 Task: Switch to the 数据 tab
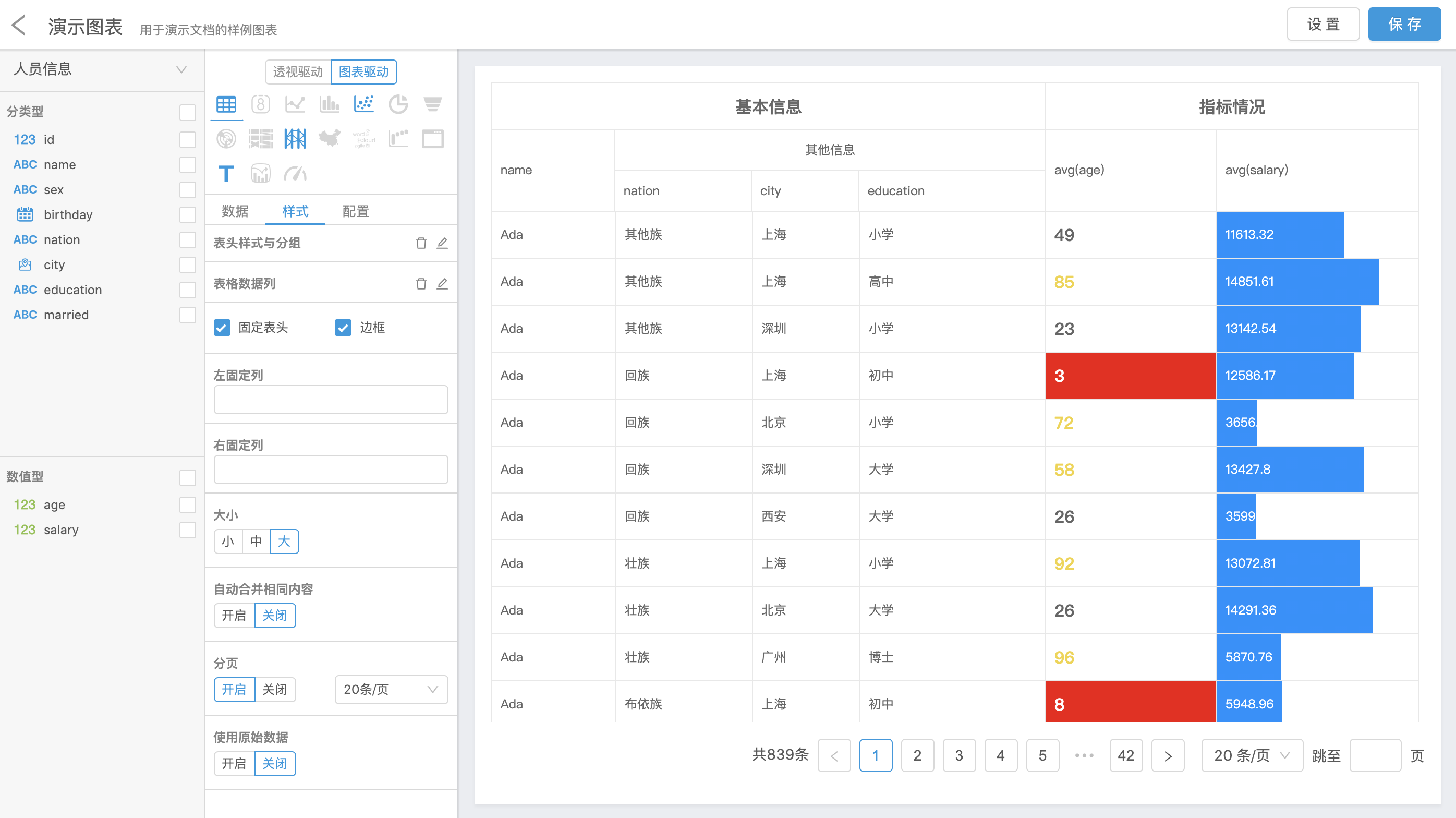(x=235, y=211)
